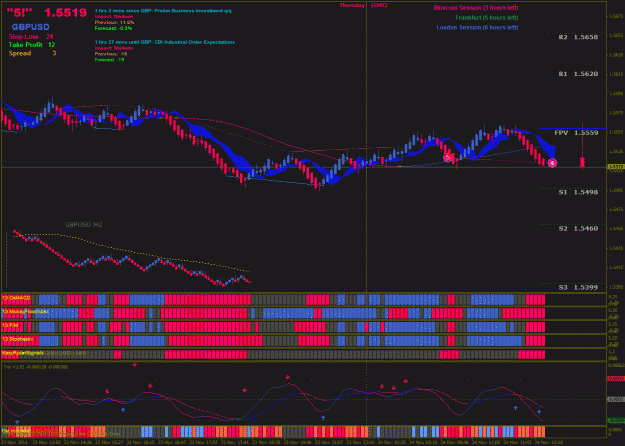This screenshot has width=625, height=446.
Task: Click the Spread 3 readout
Action: [32, 53]
